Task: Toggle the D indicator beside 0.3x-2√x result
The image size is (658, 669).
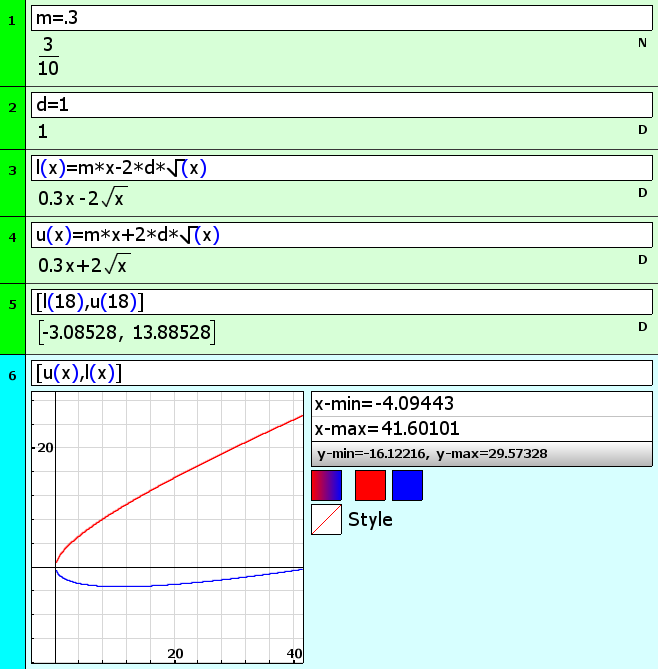Action: coord(642,193)
